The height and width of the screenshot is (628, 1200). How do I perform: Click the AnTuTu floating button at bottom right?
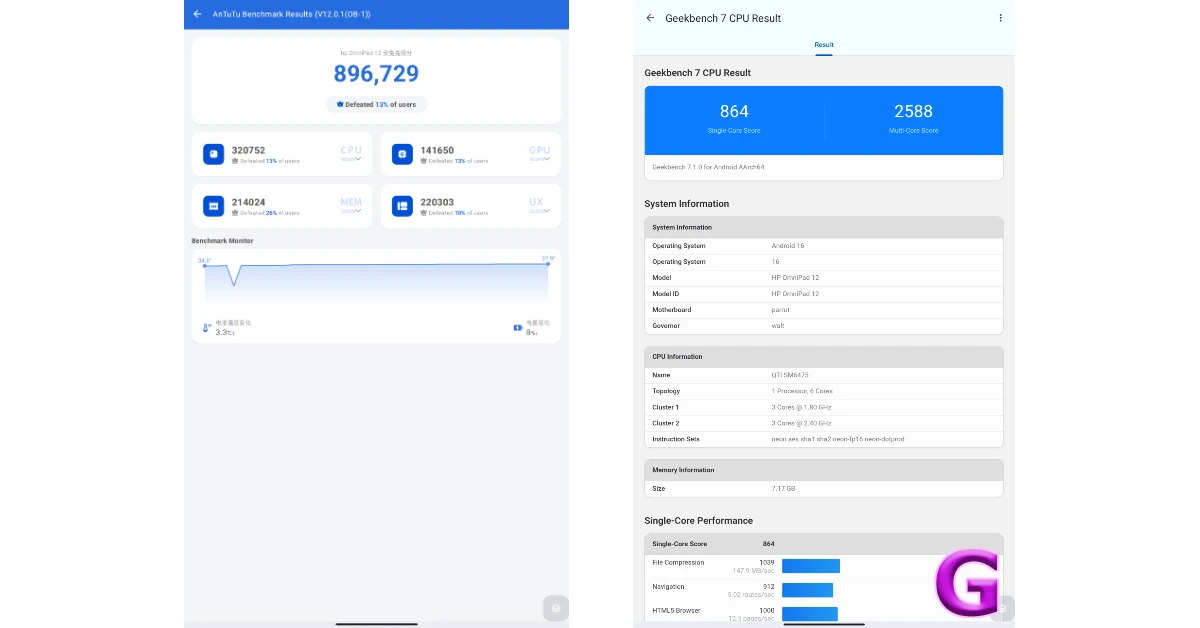point(556,608)
